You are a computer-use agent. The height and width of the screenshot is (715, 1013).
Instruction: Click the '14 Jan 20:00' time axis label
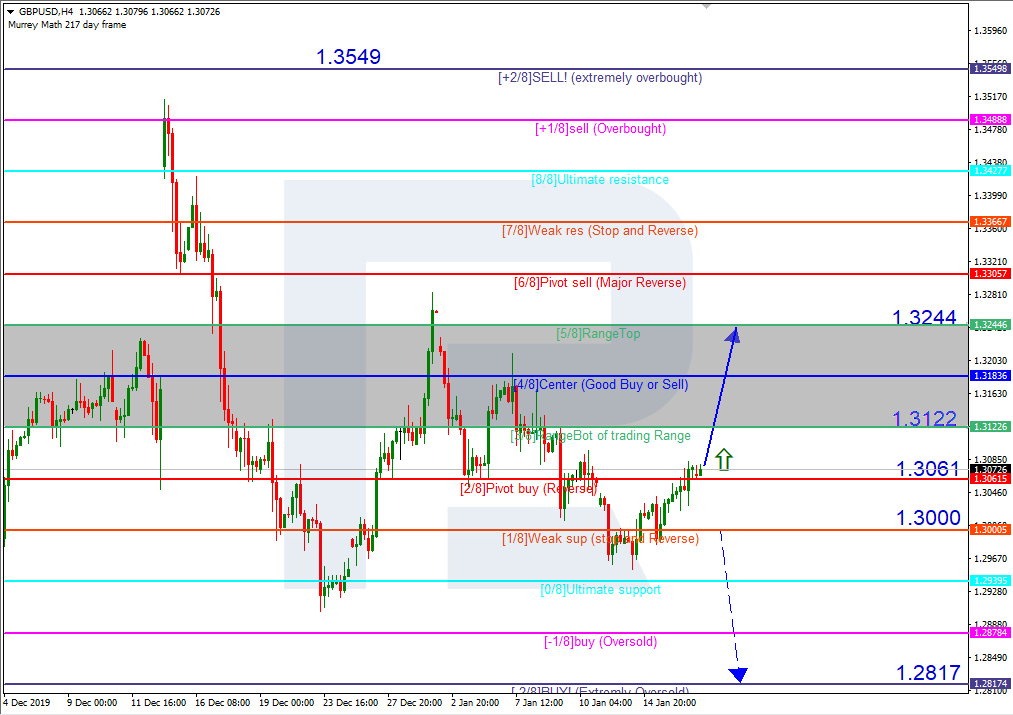click(669, 703)
